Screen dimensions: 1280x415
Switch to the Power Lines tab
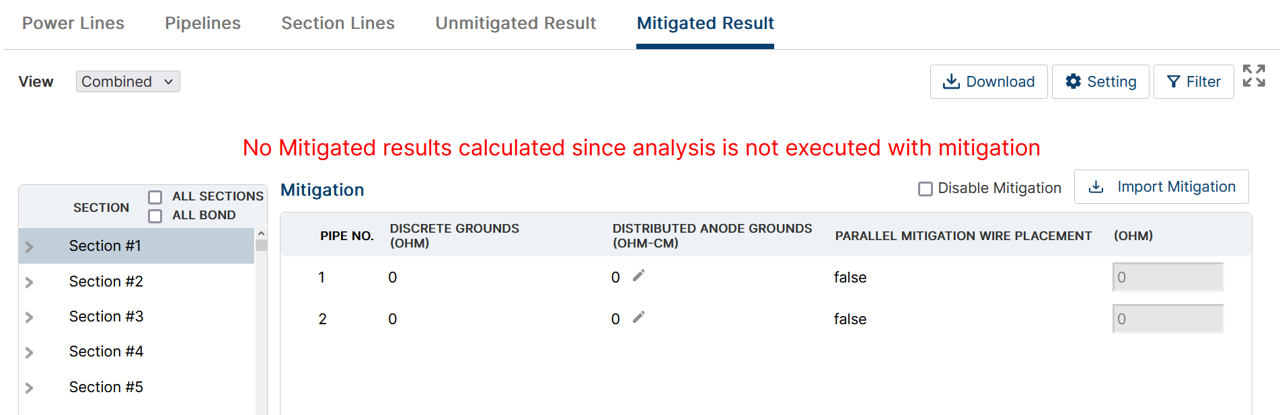click(73, 23)
